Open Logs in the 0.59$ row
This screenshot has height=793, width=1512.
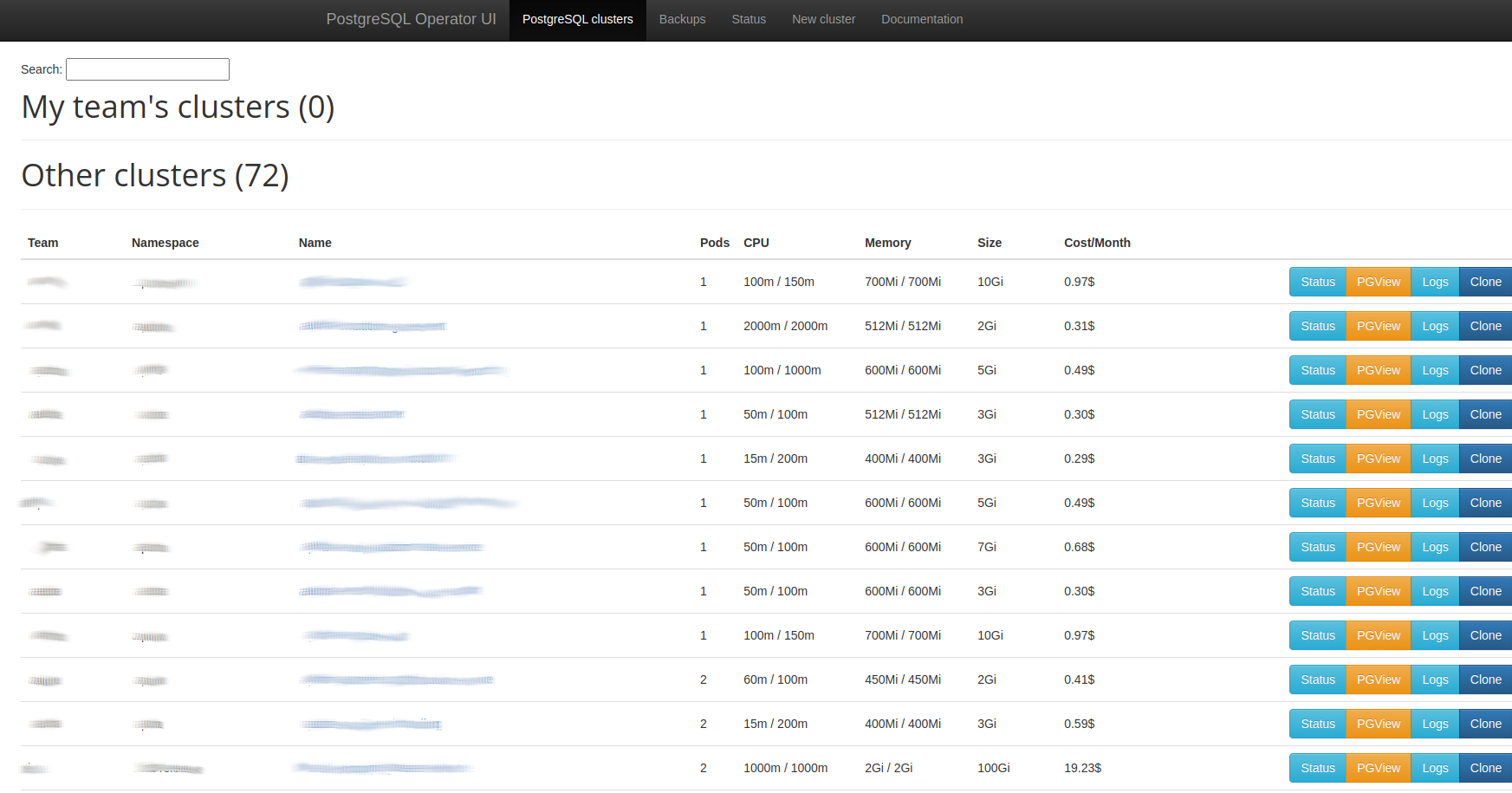click(x=1435, y=724)
